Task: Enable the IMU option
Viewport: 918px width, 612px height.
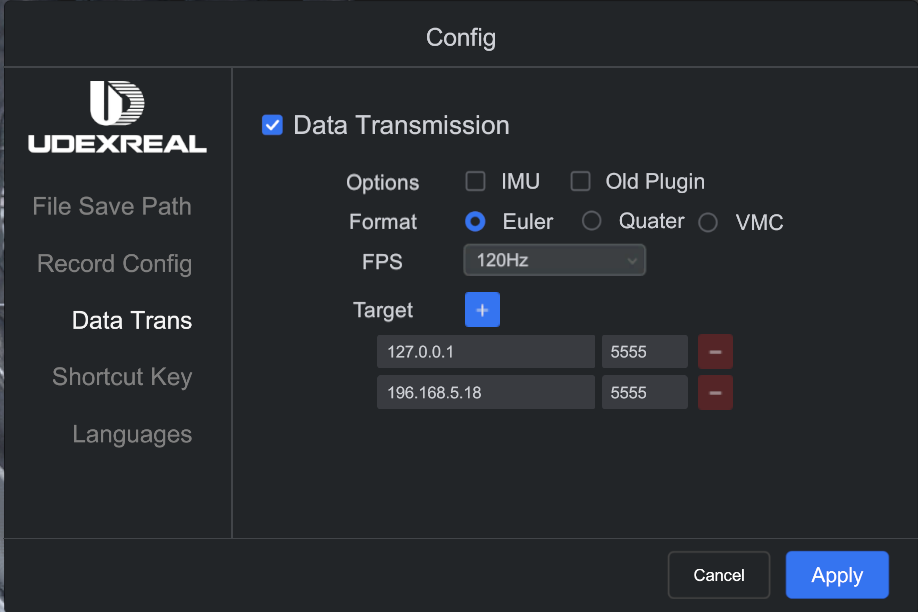Action: pos(476,181)
